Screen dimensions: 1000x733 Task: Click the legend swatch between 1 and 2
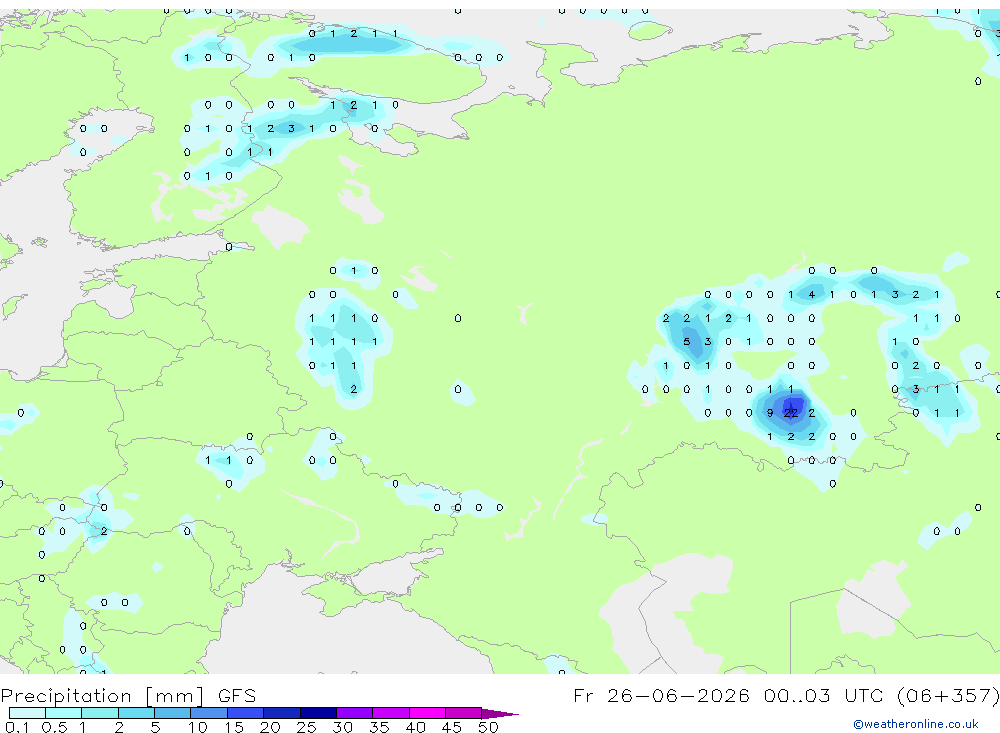point(100,713)
